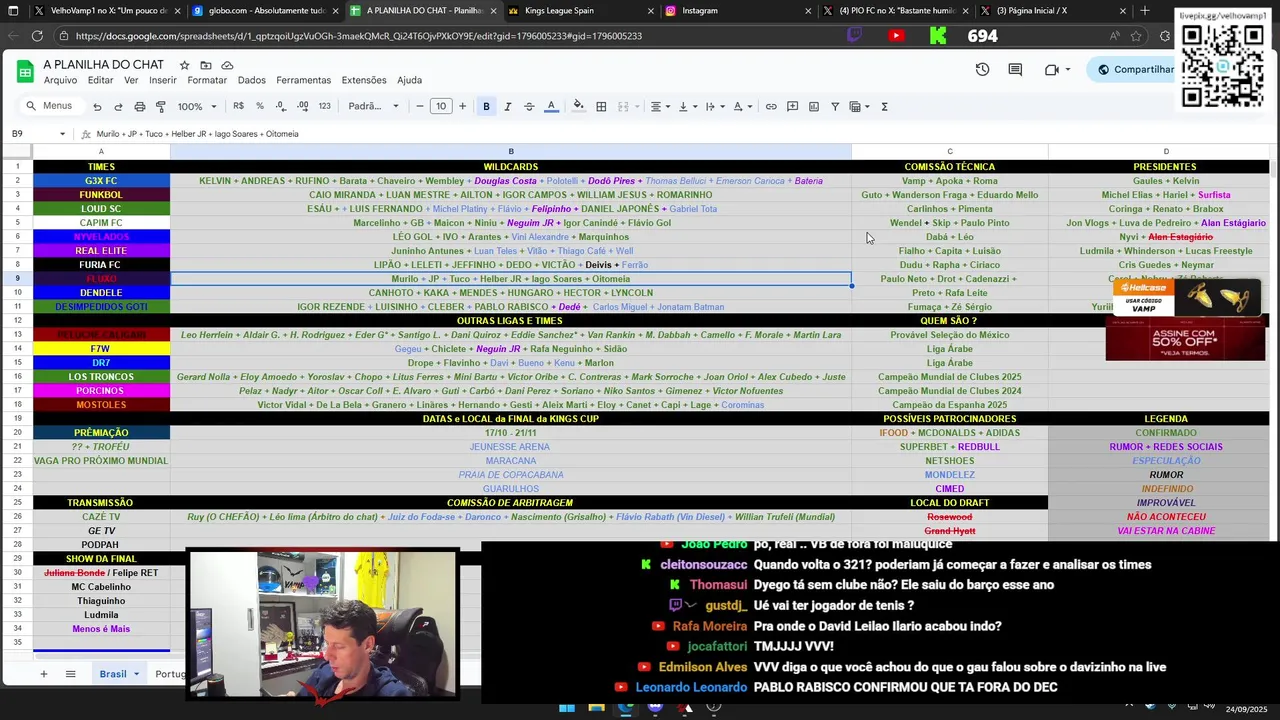1280x720 pixels.
Task: Toggle italic formatting
Action: click(507, 106)
